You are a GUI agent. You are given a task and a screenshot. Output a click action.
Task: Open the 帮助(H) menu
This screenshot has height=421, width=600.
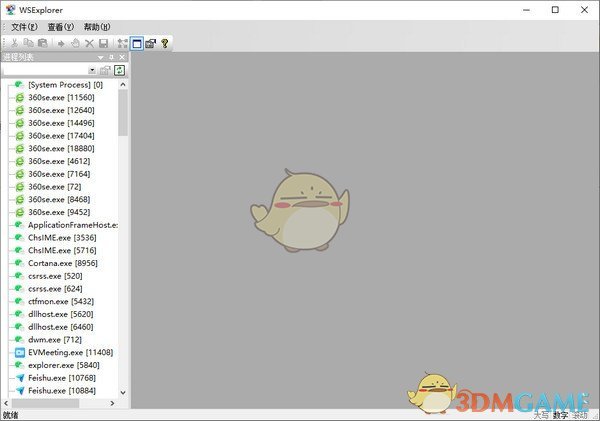(x=98, y=27)
